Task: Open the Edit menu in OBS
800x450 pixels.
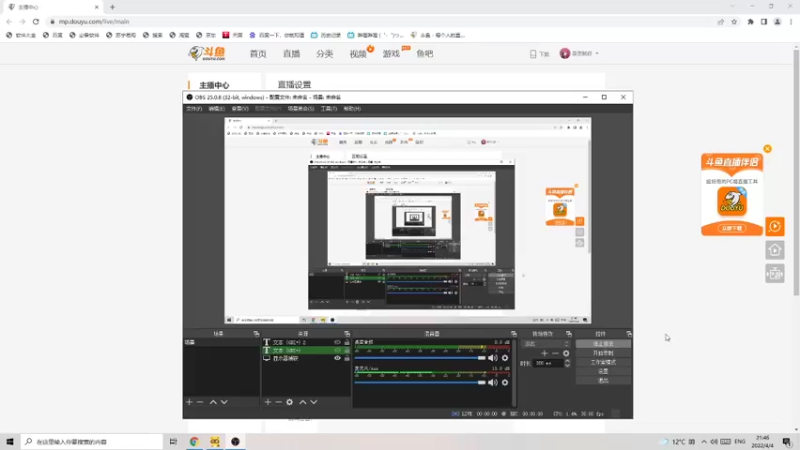Action: click(216, 109)
